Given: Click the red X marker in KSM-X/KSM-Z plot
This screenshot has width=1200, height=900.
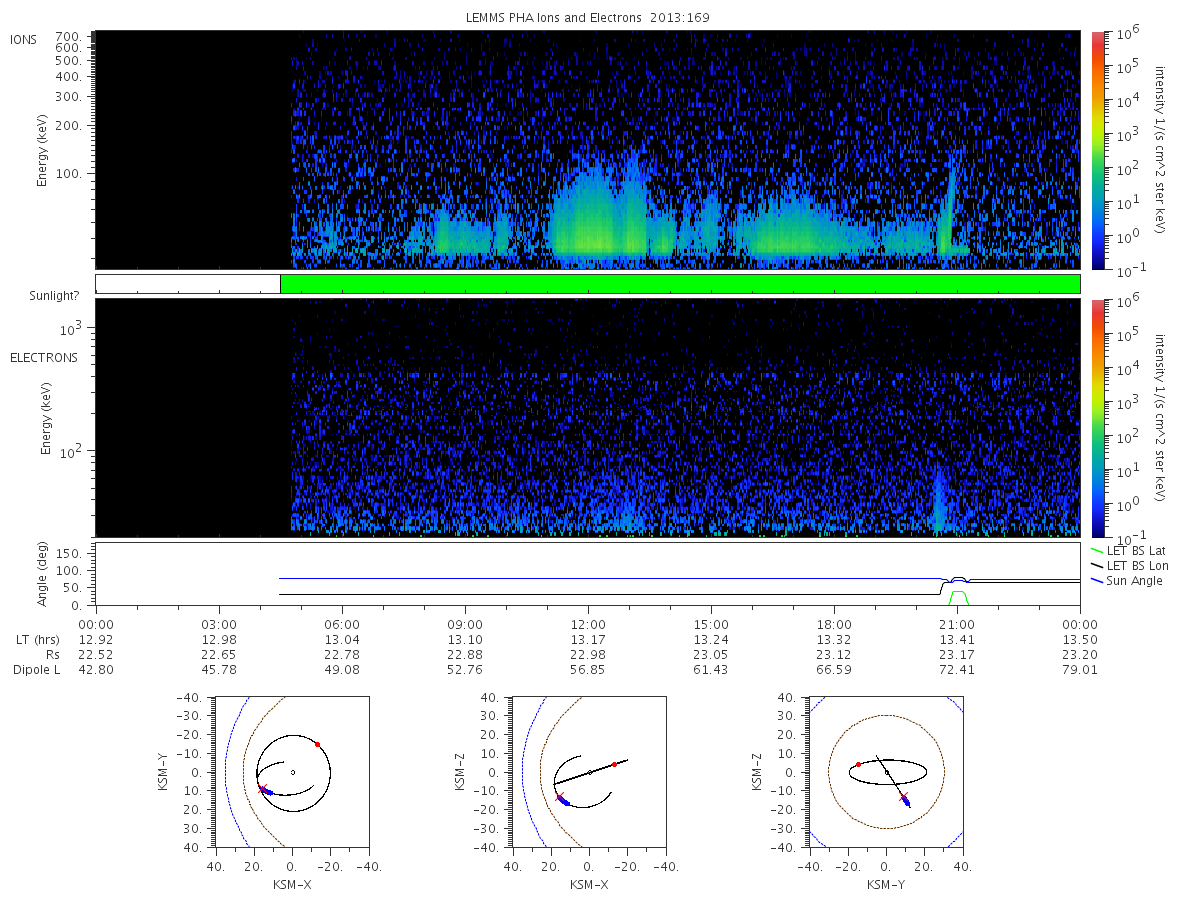Looking at the screenshot, I should tap(560, 797).
